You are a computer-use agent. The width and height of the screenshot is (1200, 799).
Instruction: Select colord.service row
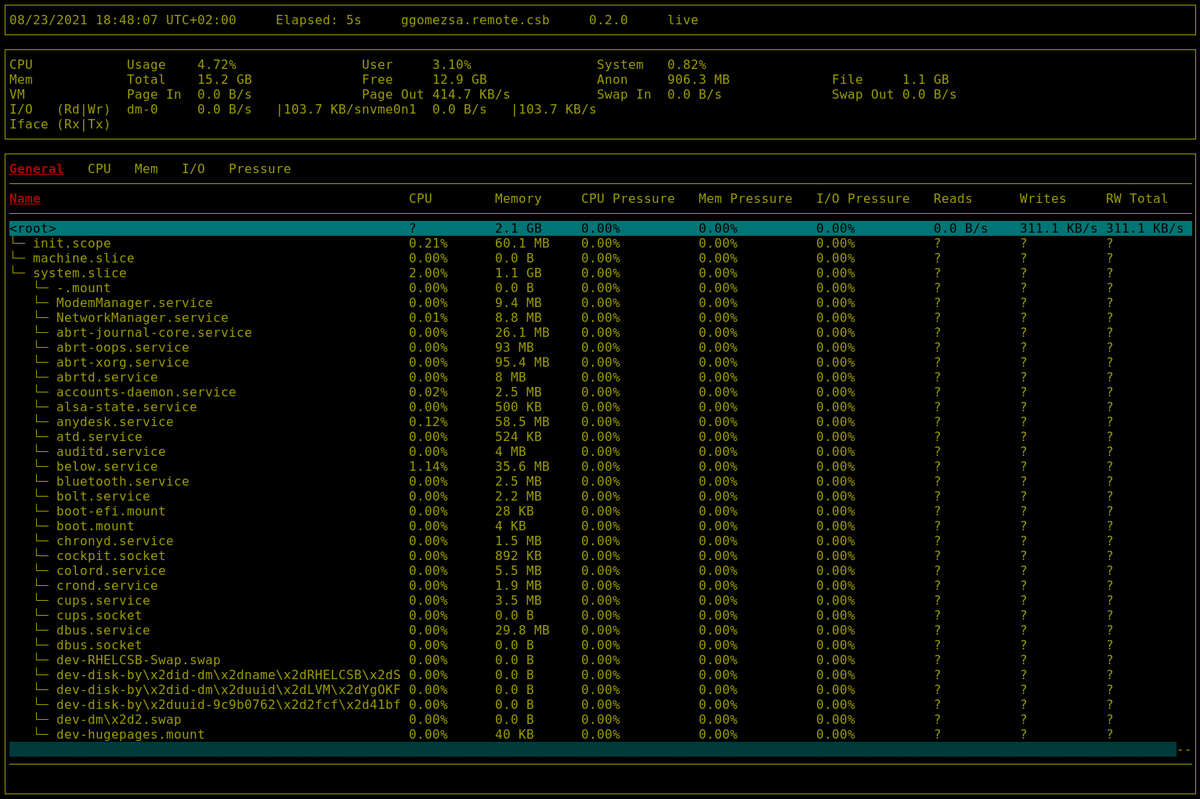[600, 571]
